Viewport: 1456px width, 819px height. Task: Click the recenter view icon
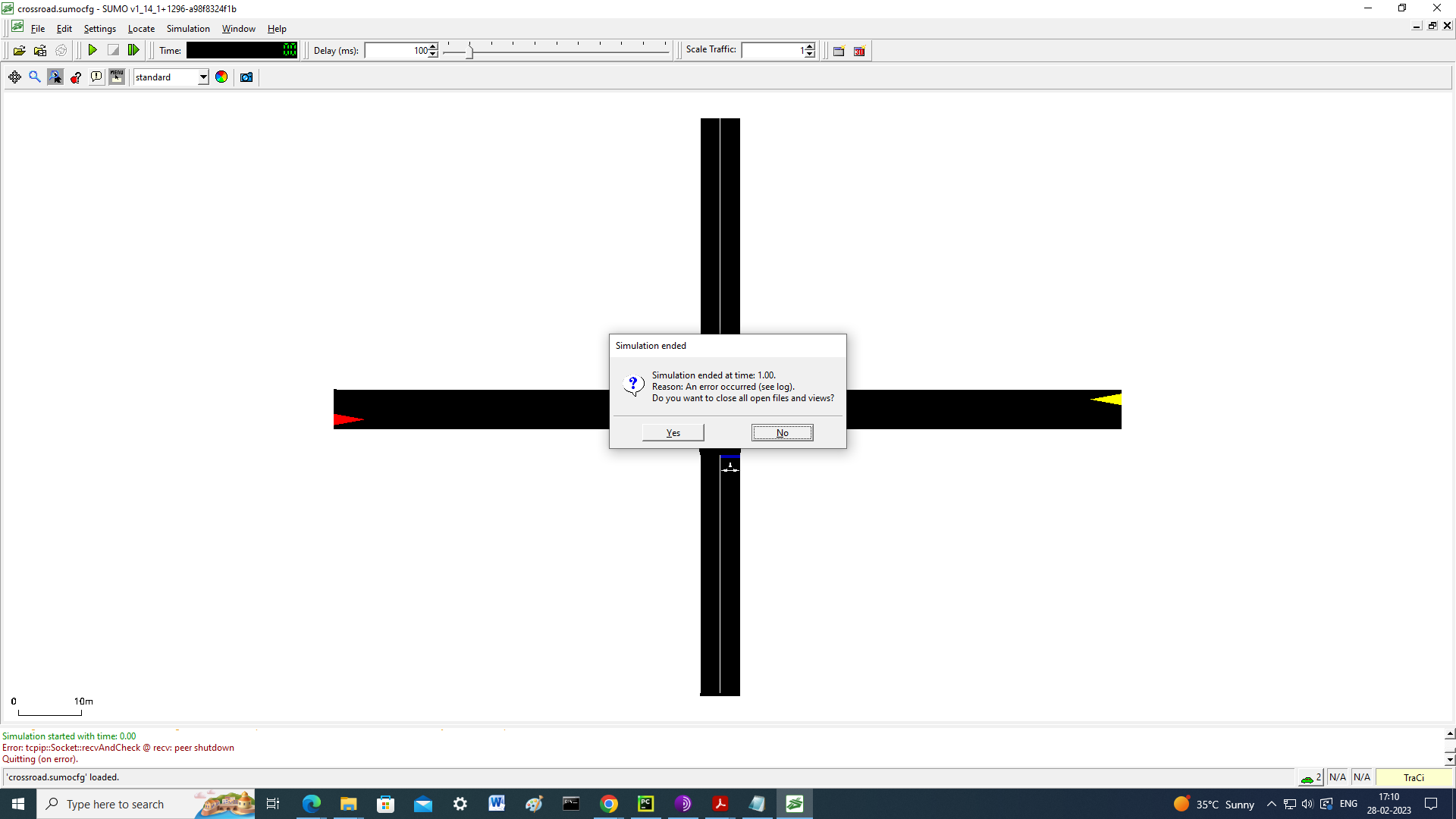tap(14, 77)
